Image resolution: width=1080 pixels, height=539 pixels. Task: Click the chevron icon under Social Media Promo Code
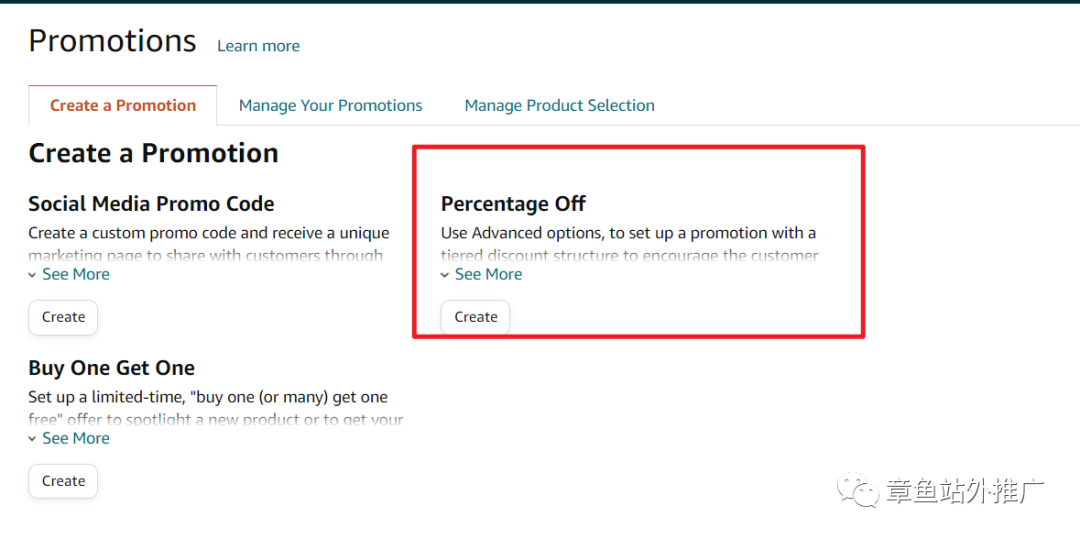pyautogui.click(x=32, y=275)
